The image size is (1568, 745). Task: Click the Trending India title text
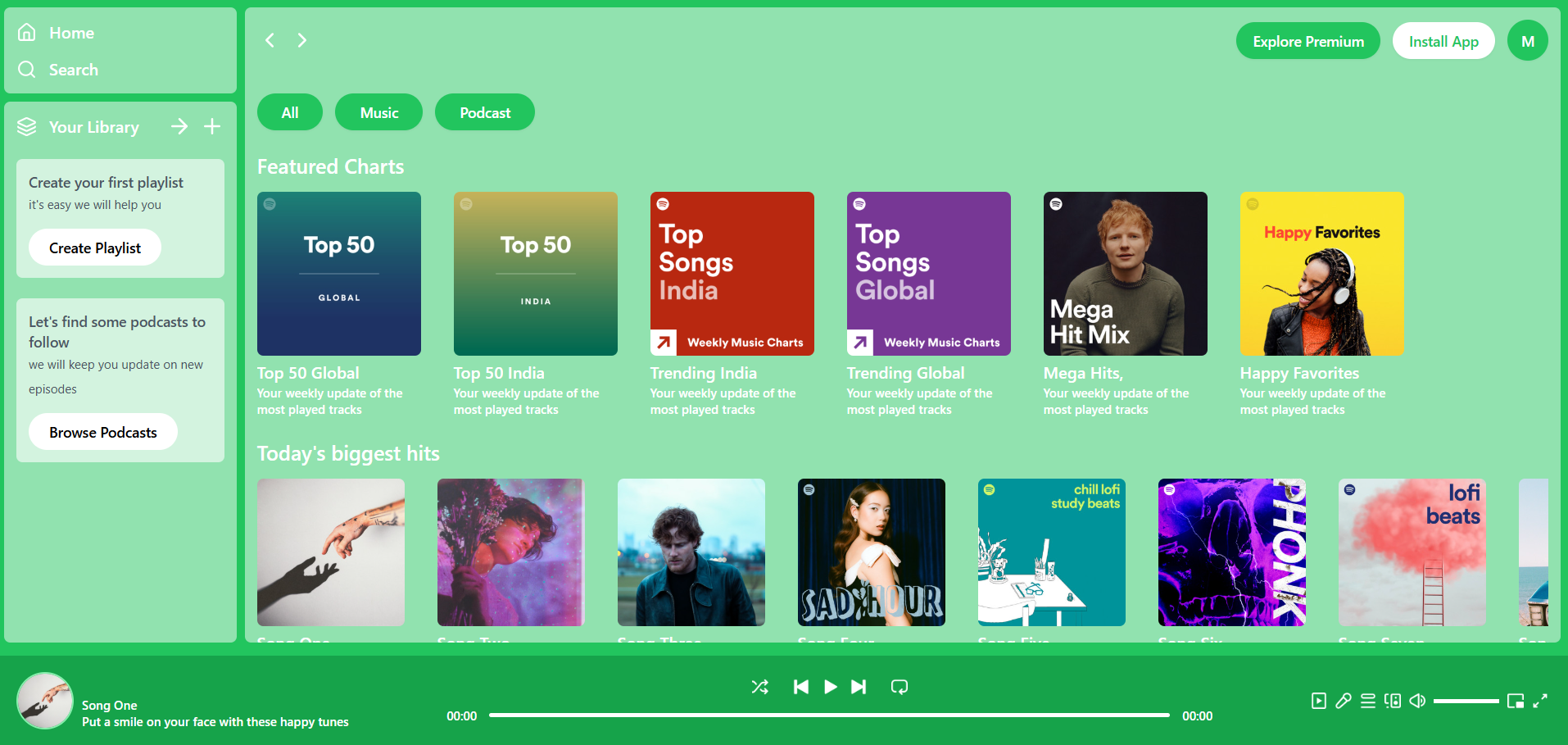coord(704,373)
